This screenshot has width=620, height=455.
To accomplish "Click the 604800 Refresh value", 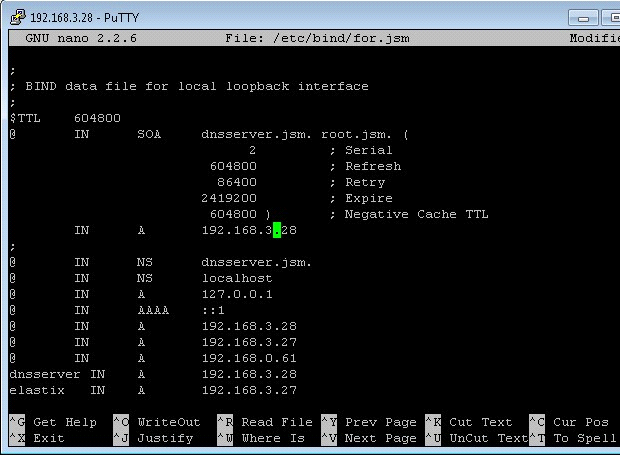I will (x=233, y=166).
